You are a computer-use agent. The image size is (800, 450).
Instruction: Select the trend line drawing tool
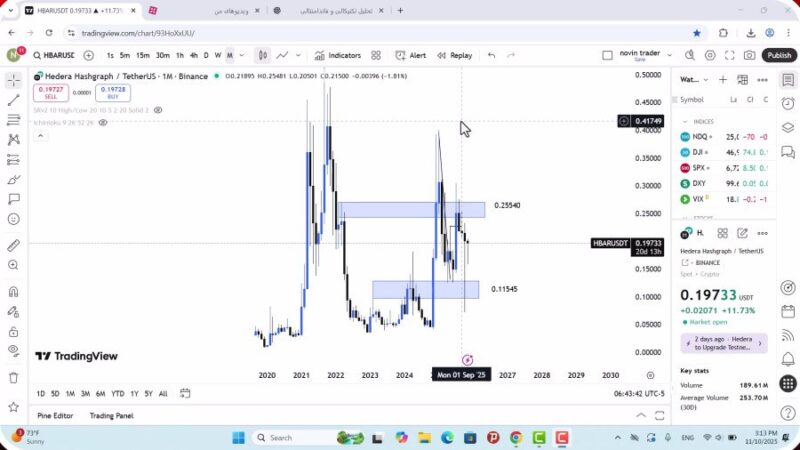(13, 100)
